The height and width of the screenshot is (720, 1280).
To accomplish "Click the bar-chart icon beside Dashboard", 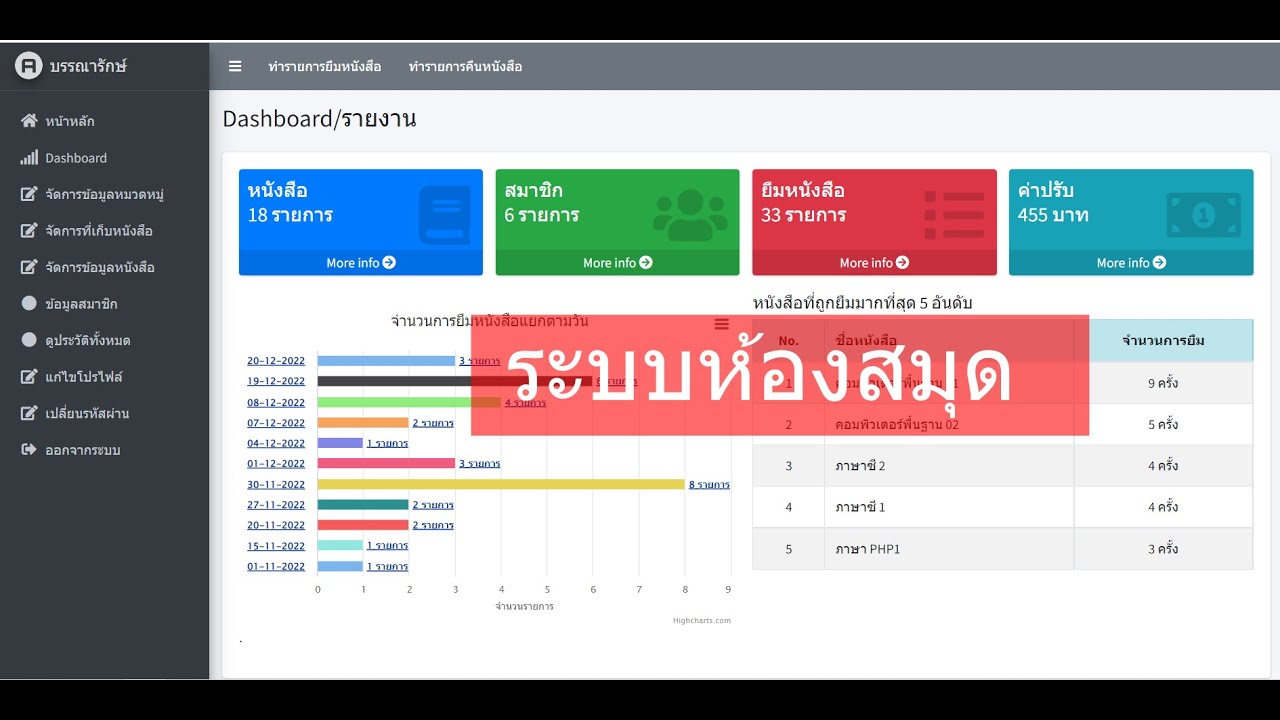I will click(29, 158).
